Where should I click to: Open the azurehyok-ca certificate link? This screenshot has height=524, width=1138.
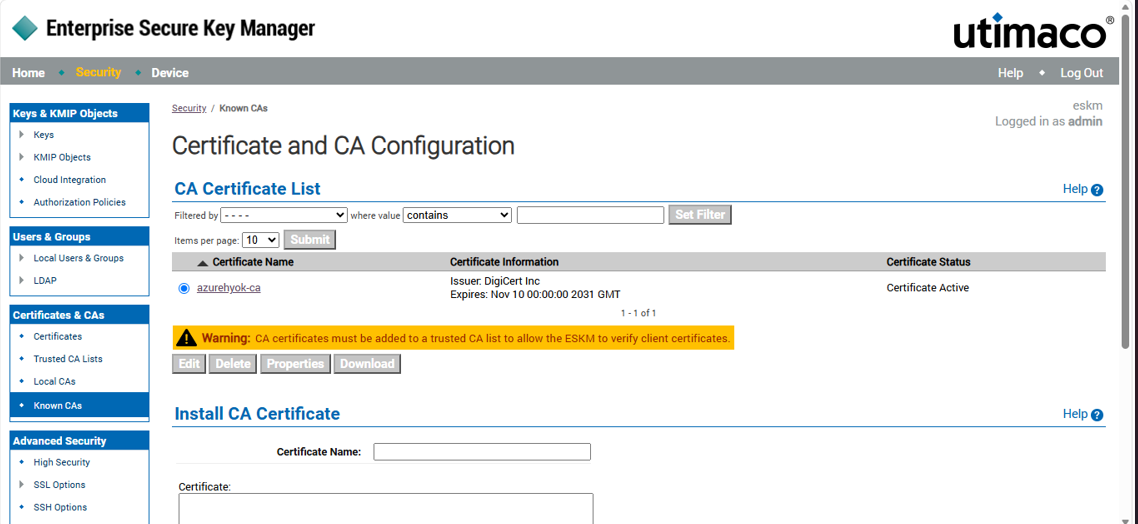(229, 288)
